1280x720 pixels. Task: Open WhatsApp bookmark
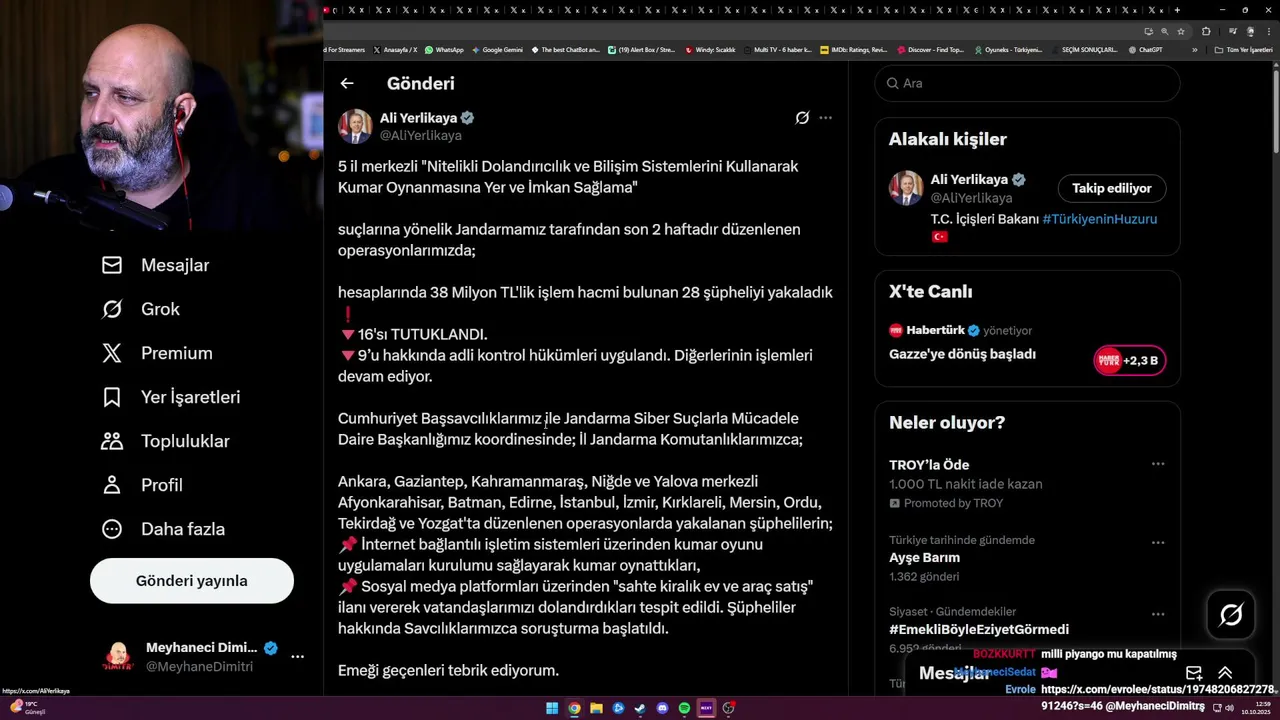coord(445,49)
